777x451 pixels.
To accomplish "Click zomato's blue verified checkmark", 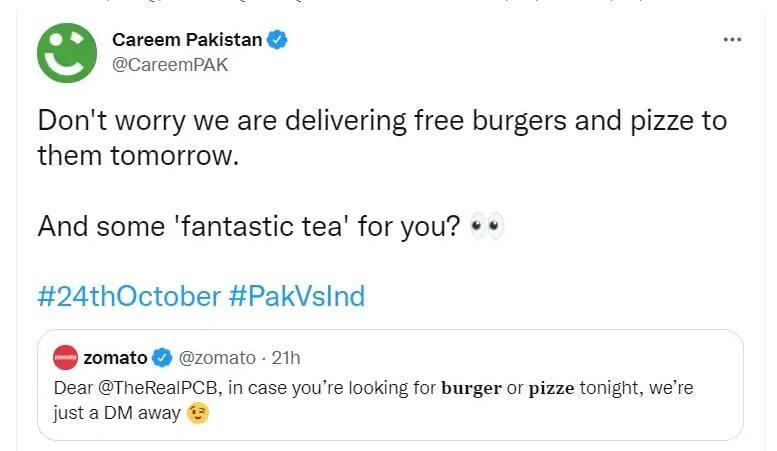I will click(x=162, y=357).
